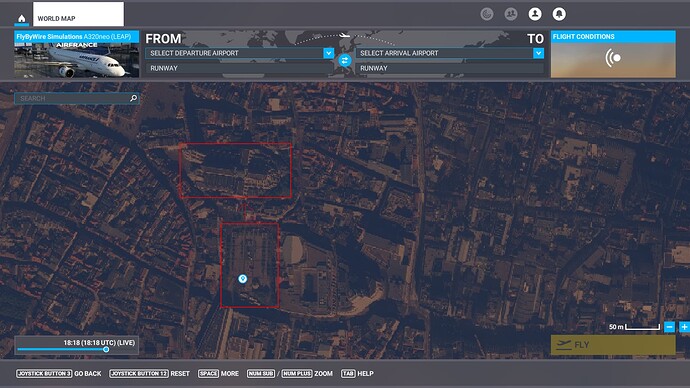Open the notifications bell icon
Viewport: 690px width, 388px height.
coord(559,14)
